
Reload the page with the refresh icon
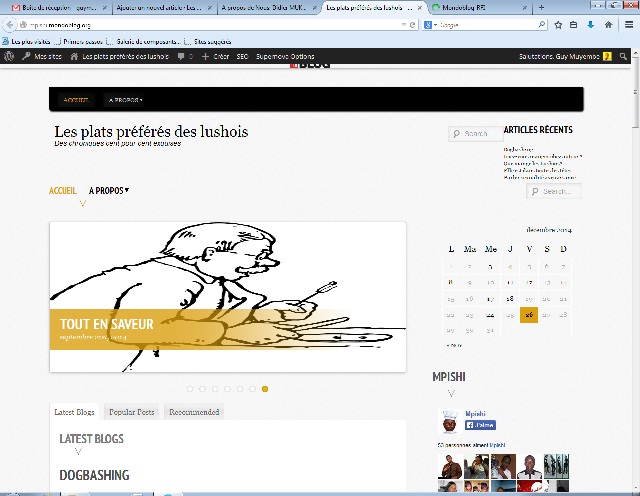click(x=412, y=25)
